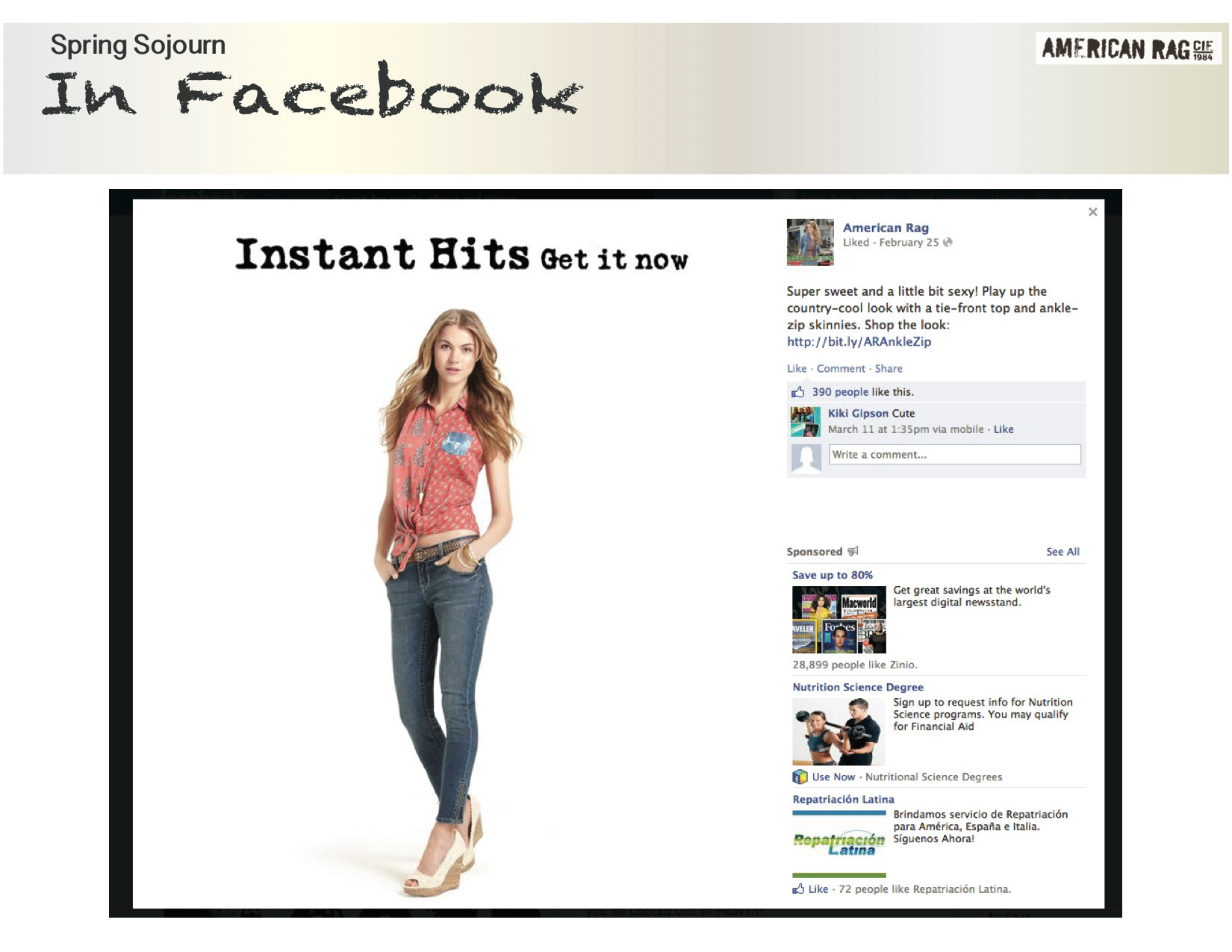Viewport: 1232px width, 952px height.
Task: Click the thumbs-up icon for Repatriación Latina
Action: pos(799,889)
